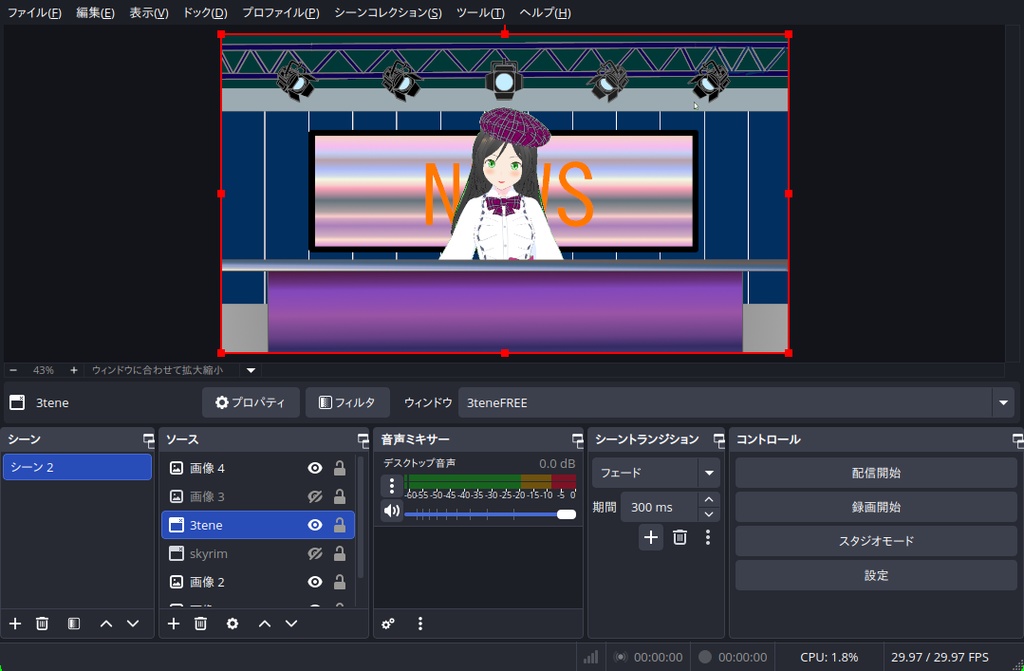Show the hidden skyrim source
Viewport: 1024px width, 671px height.
(x=314, y=553)
